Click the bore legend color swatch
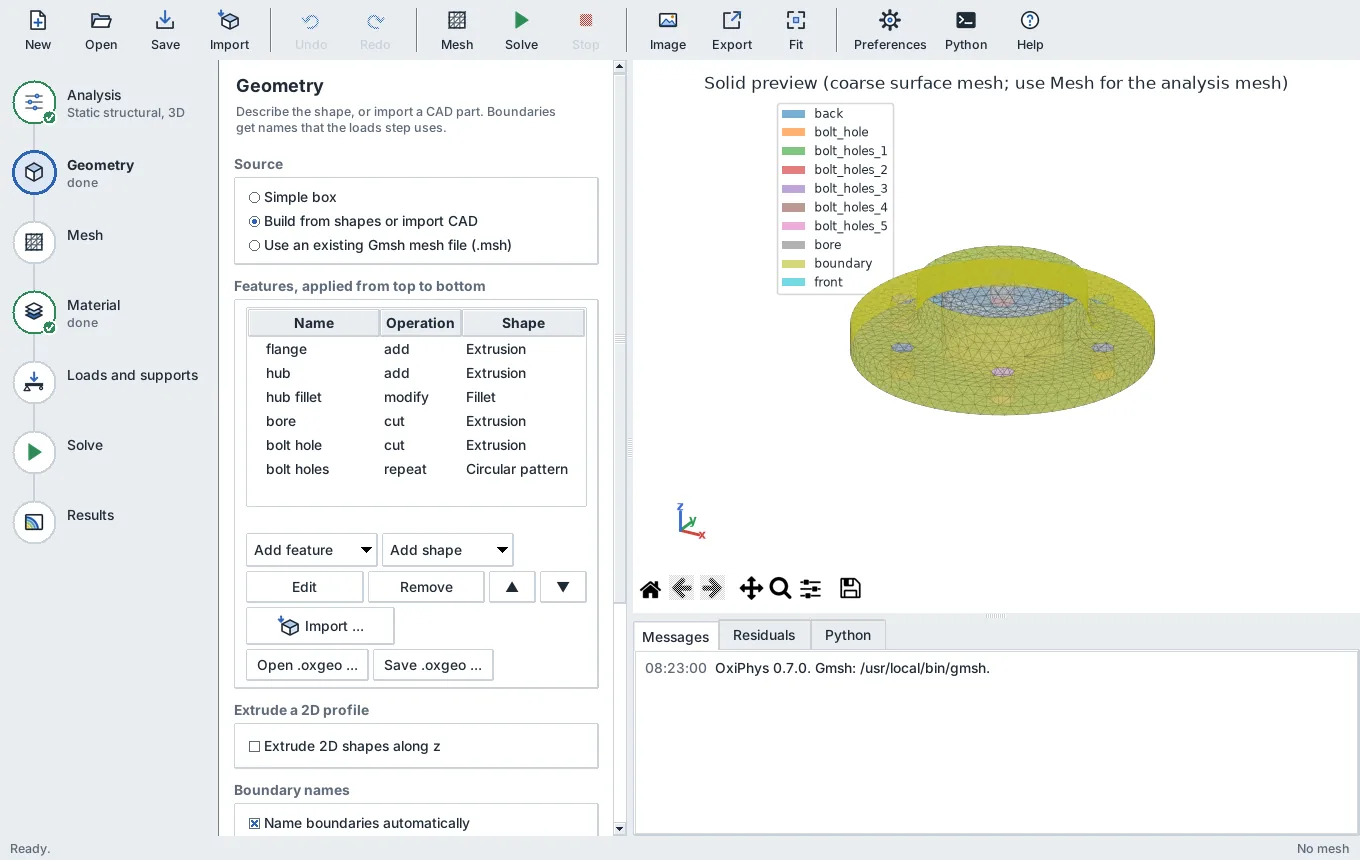Viewport: 1360px width, 860px height. coord(793,245)
